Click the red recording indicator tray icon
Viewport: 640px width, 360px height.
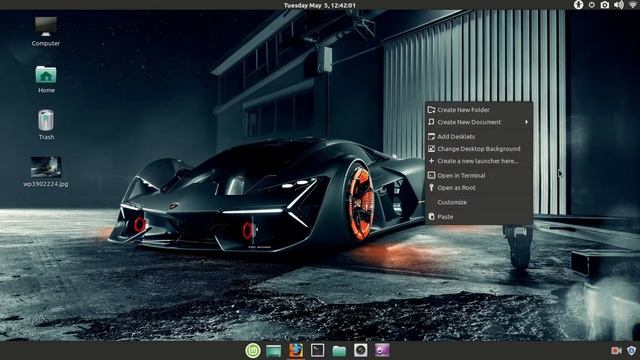point(616,351)
